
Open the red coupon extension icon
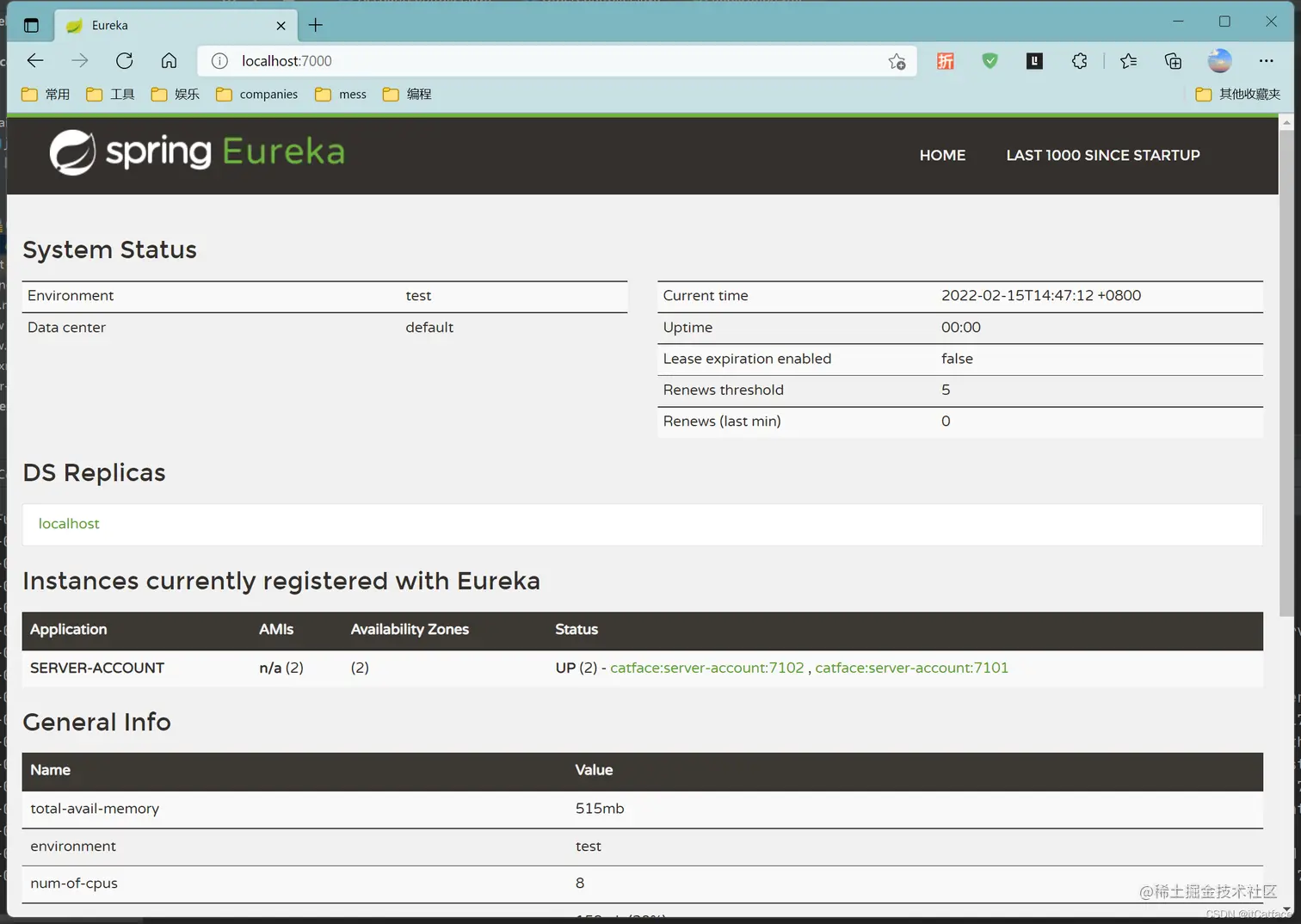click(946, 61)
